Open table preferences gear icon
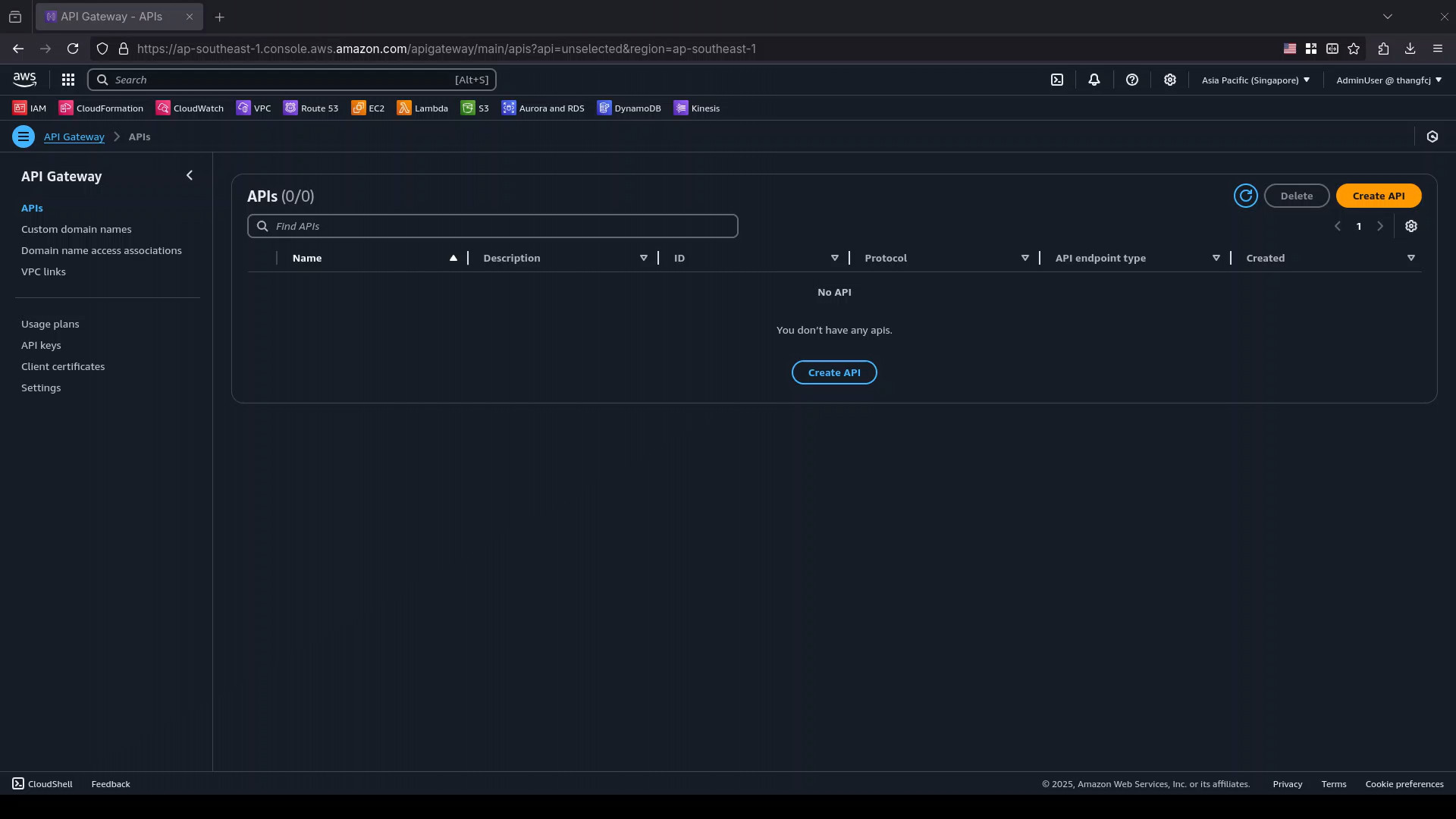Viewport: 1456px width, 819px height. [x=1411, y=226]
